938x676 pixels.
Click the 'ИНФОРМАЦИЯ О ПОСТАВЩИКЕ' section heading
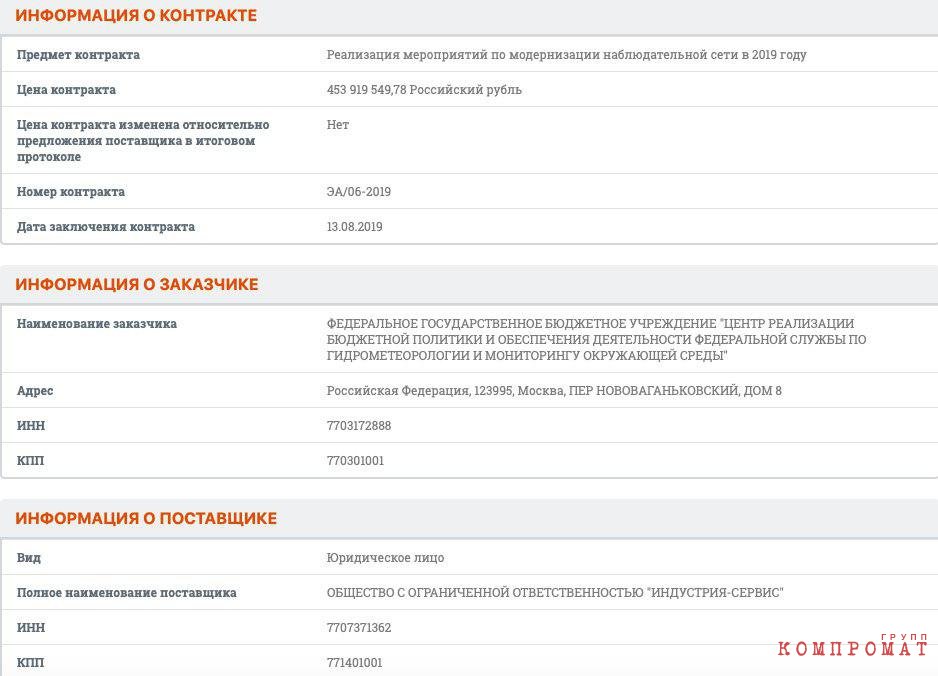146,518
